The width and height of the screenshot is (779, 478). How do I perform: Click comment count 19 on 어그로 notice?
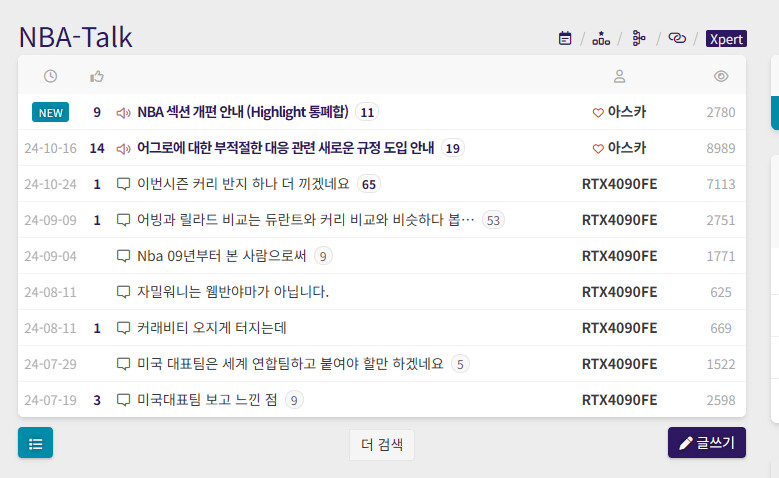click(x=453, y=148)
